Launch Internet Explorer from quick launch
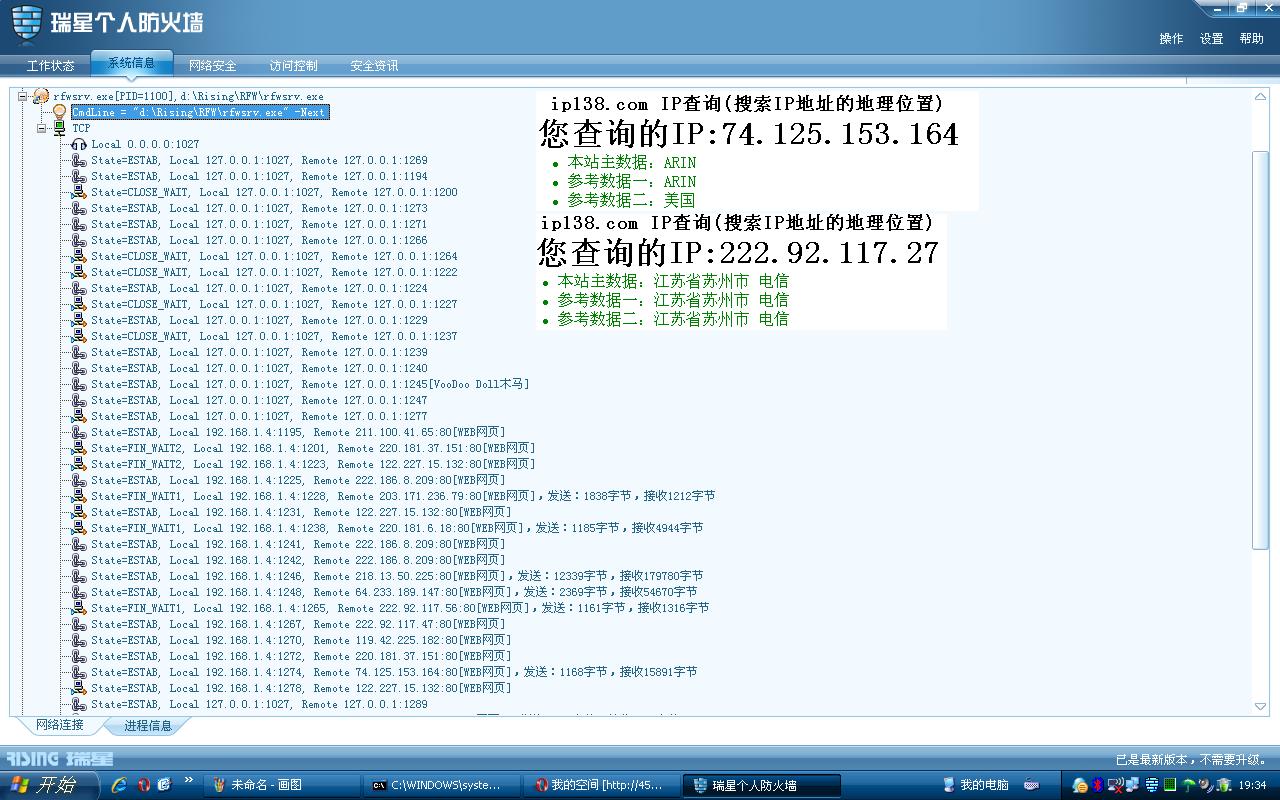Viewport: 1280px width, 800px height. click(119, 785)
